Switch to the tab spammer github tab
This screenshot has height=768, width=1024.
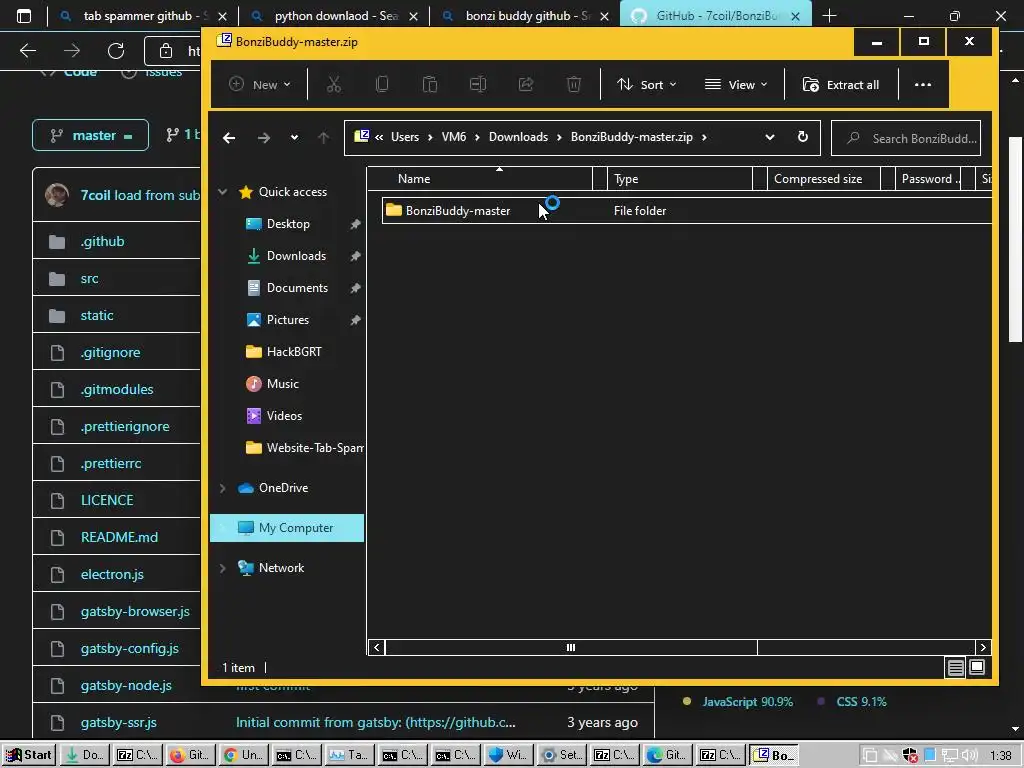pos(143,16)
